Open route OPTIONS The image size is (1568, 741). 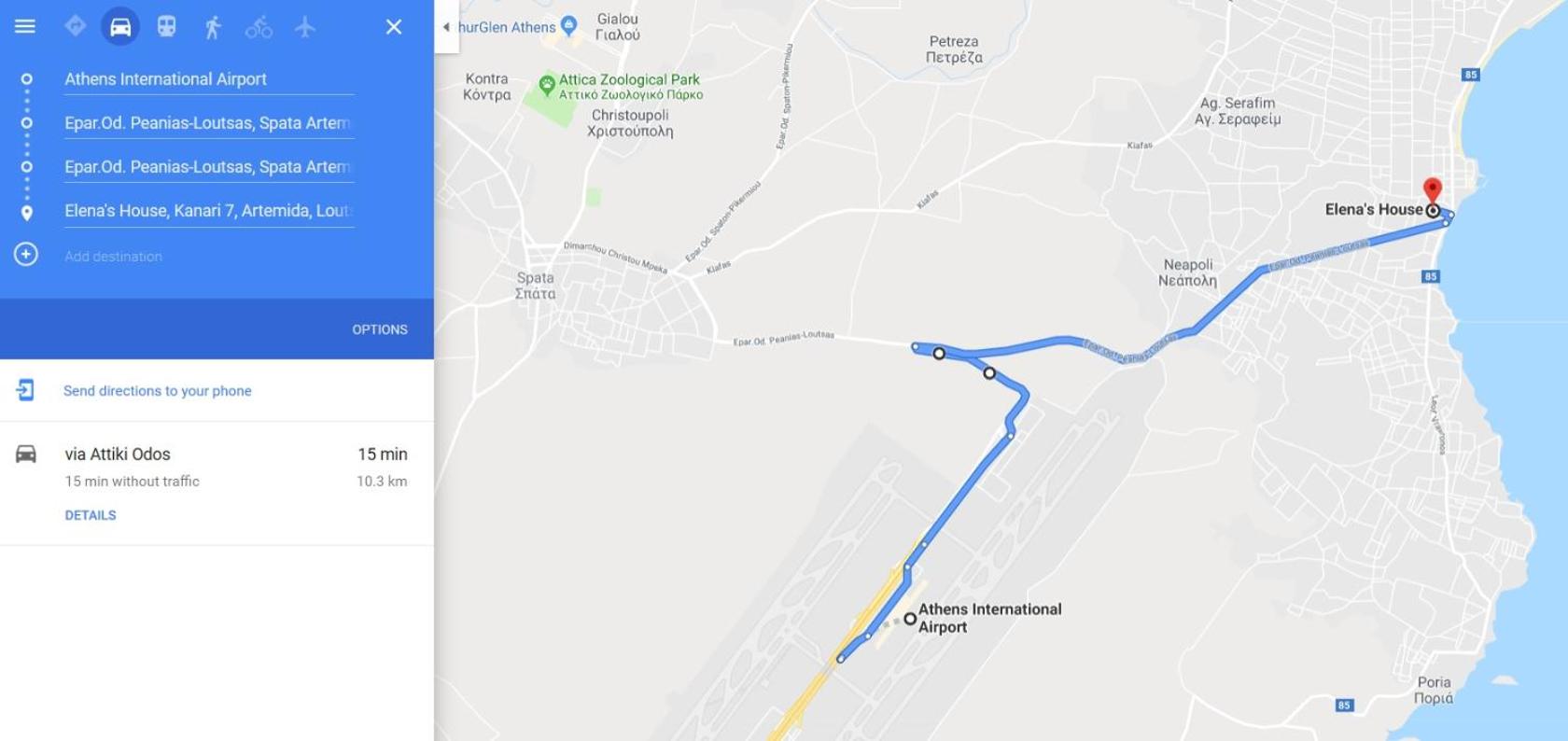click(x=380, y=329)
